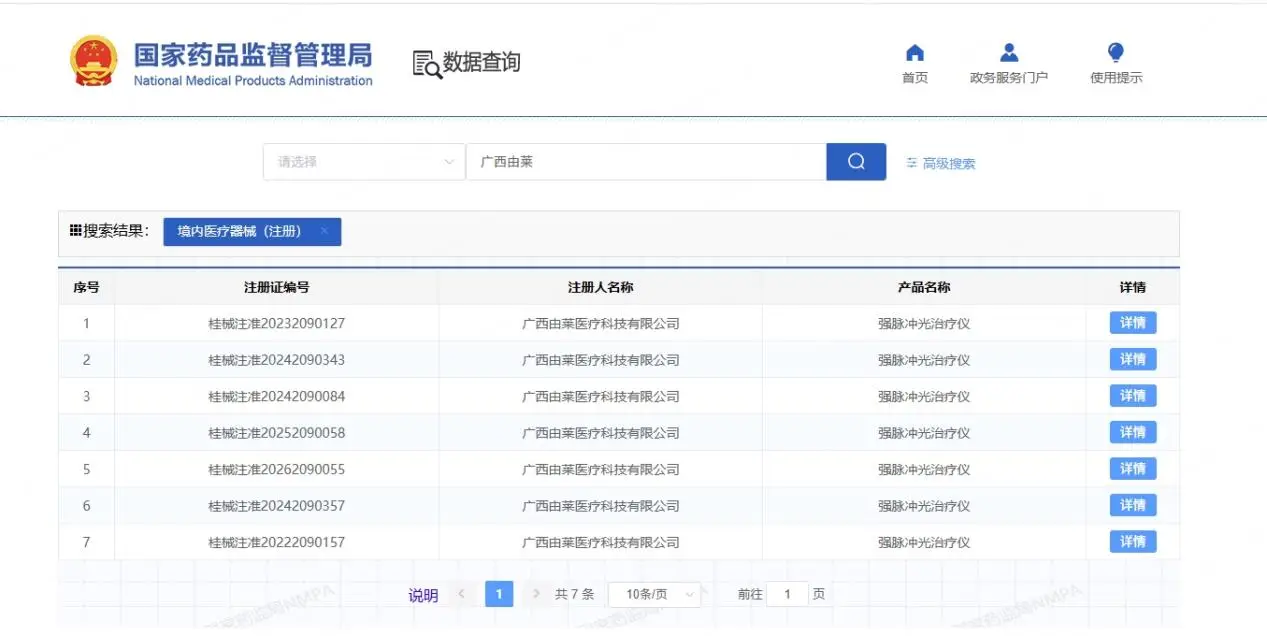Click the 高级搜索 filter icon
Image resolution: width=1267 pixels, height=636 pixels.
911,163
